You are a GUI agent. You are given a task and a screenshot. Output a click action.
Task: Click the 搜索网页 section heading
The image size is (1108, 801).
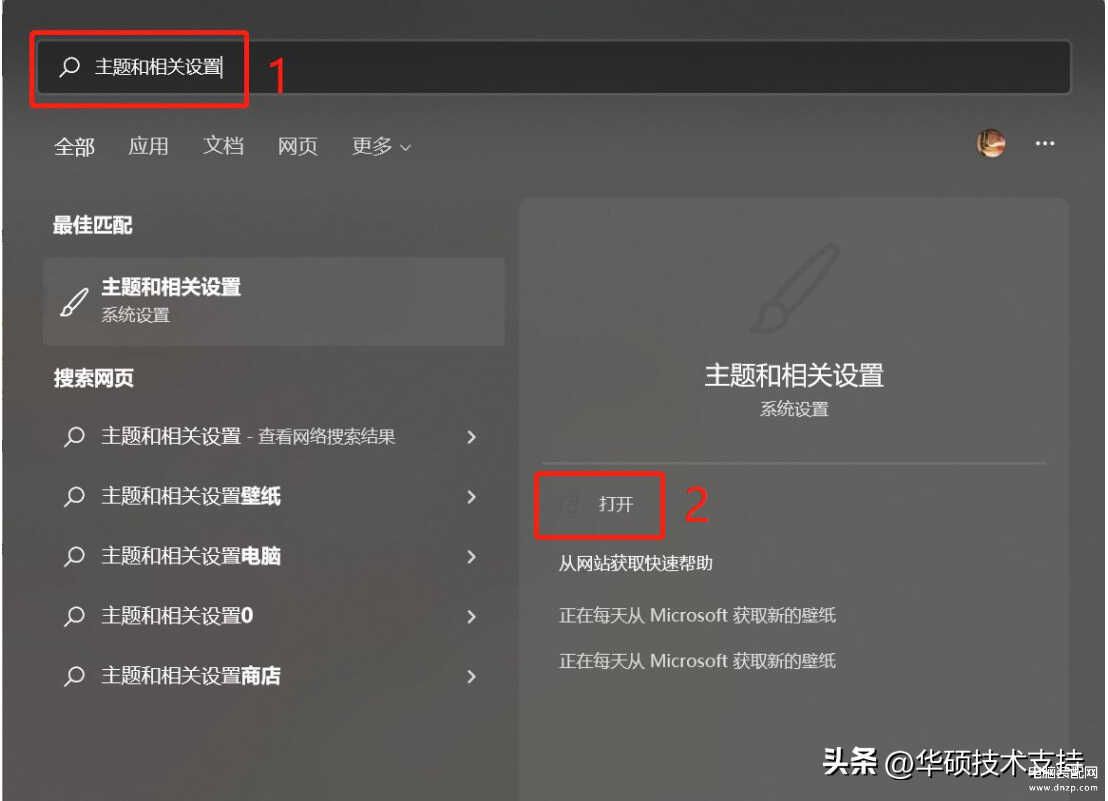tap(93, 378)
